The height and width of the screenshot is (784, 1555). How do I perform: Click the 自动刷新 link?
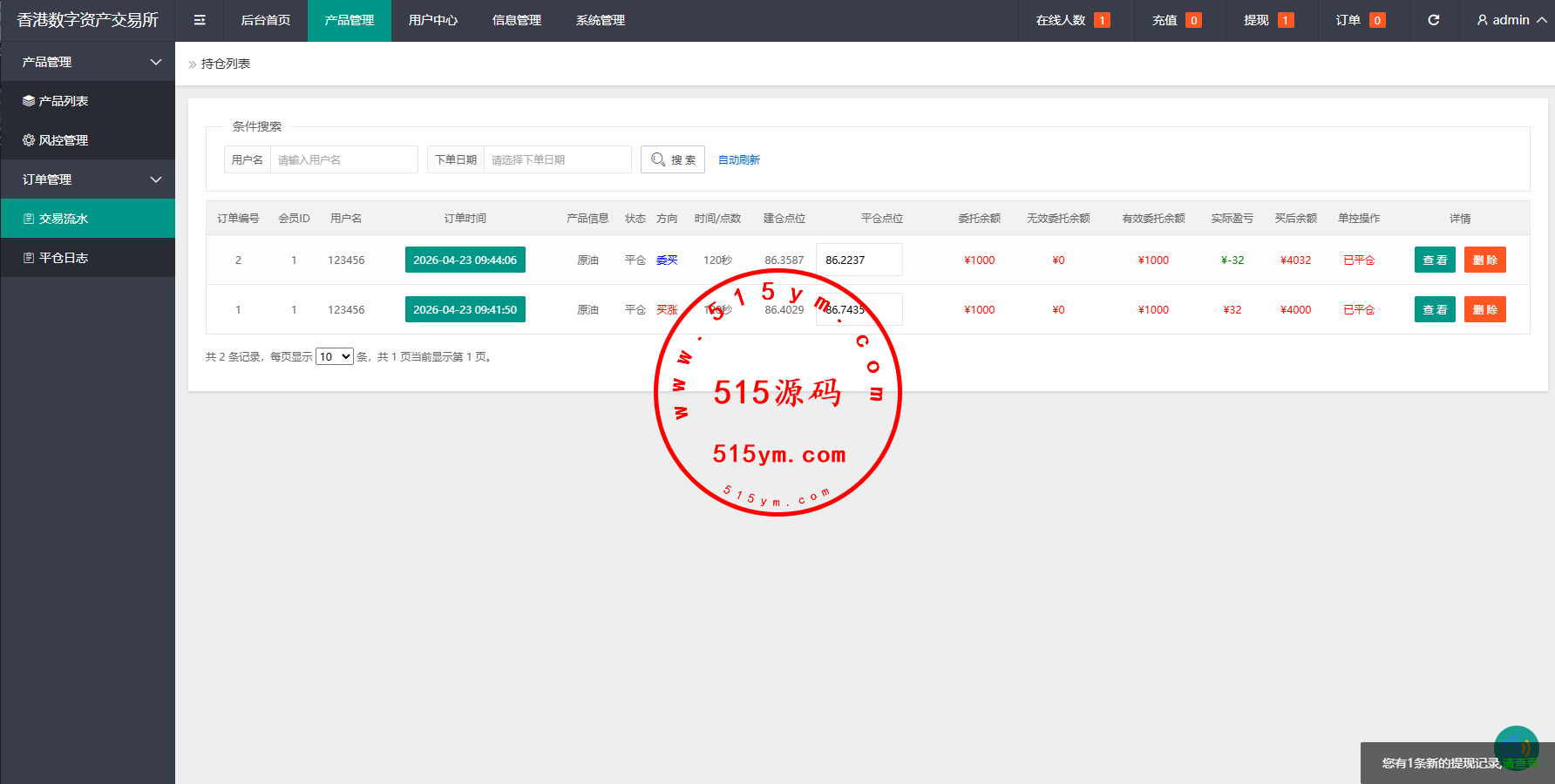point(738,159)
